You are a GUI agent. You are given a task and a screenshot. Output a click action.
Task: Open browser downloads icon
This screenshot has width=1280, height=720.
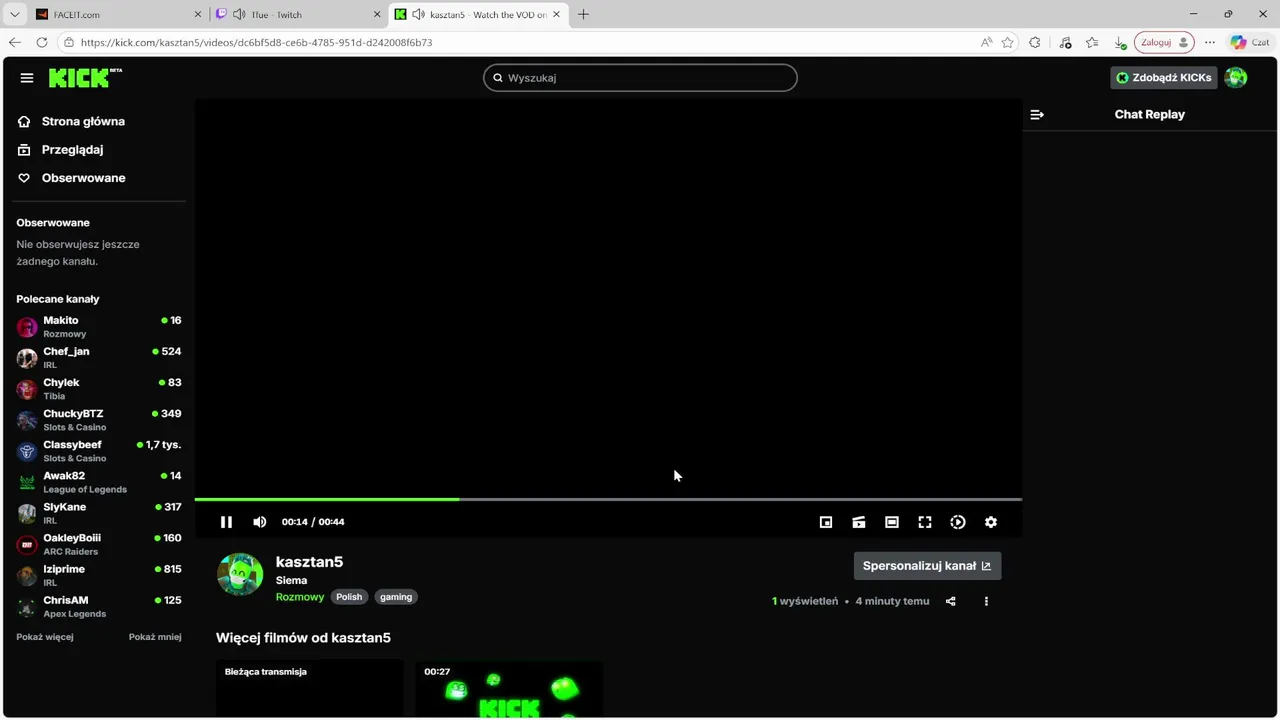point(1120,42)
